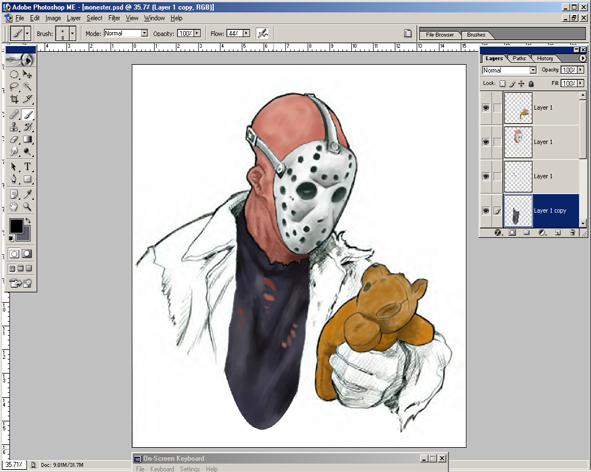Toggle Lock position
This screenshot has width=591, height=472.
click(521, 84)
